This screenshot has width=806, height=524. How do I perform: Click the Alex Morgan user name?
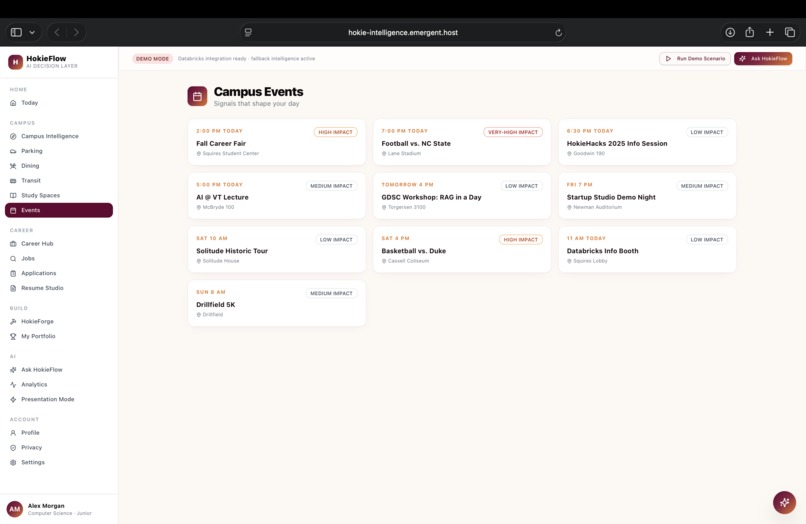(x=46, y=506)
